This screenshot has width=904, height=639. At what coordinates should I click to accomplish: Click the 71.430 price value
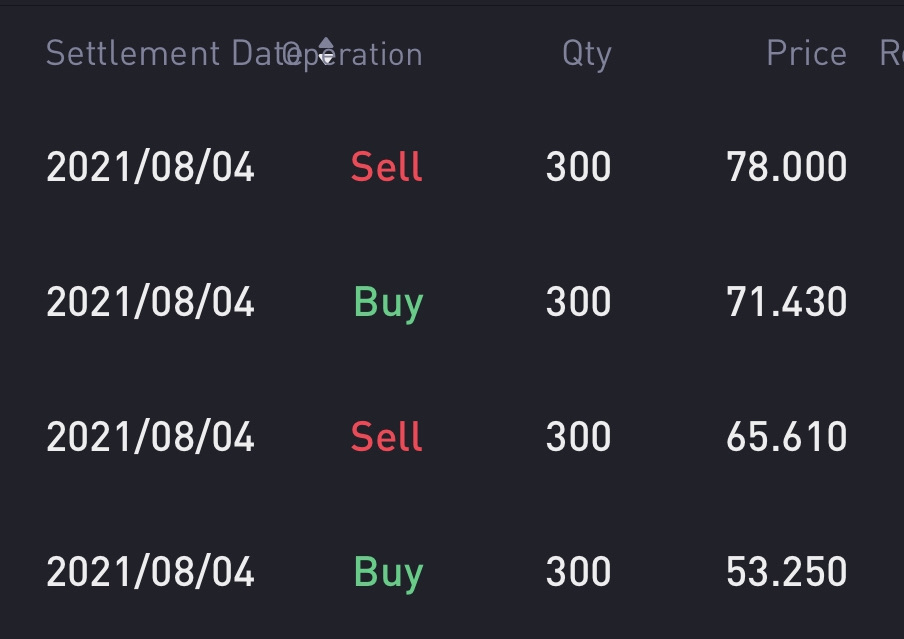click(786, 302)
